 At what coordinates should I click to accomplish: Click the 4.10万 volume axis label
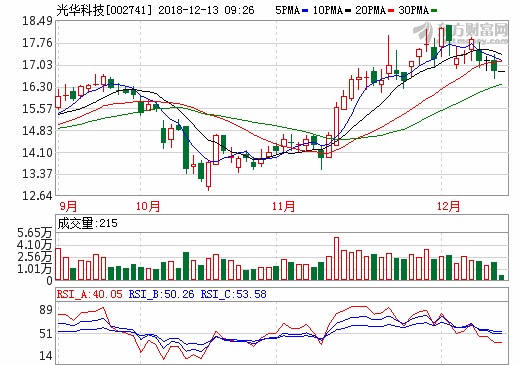35,245
